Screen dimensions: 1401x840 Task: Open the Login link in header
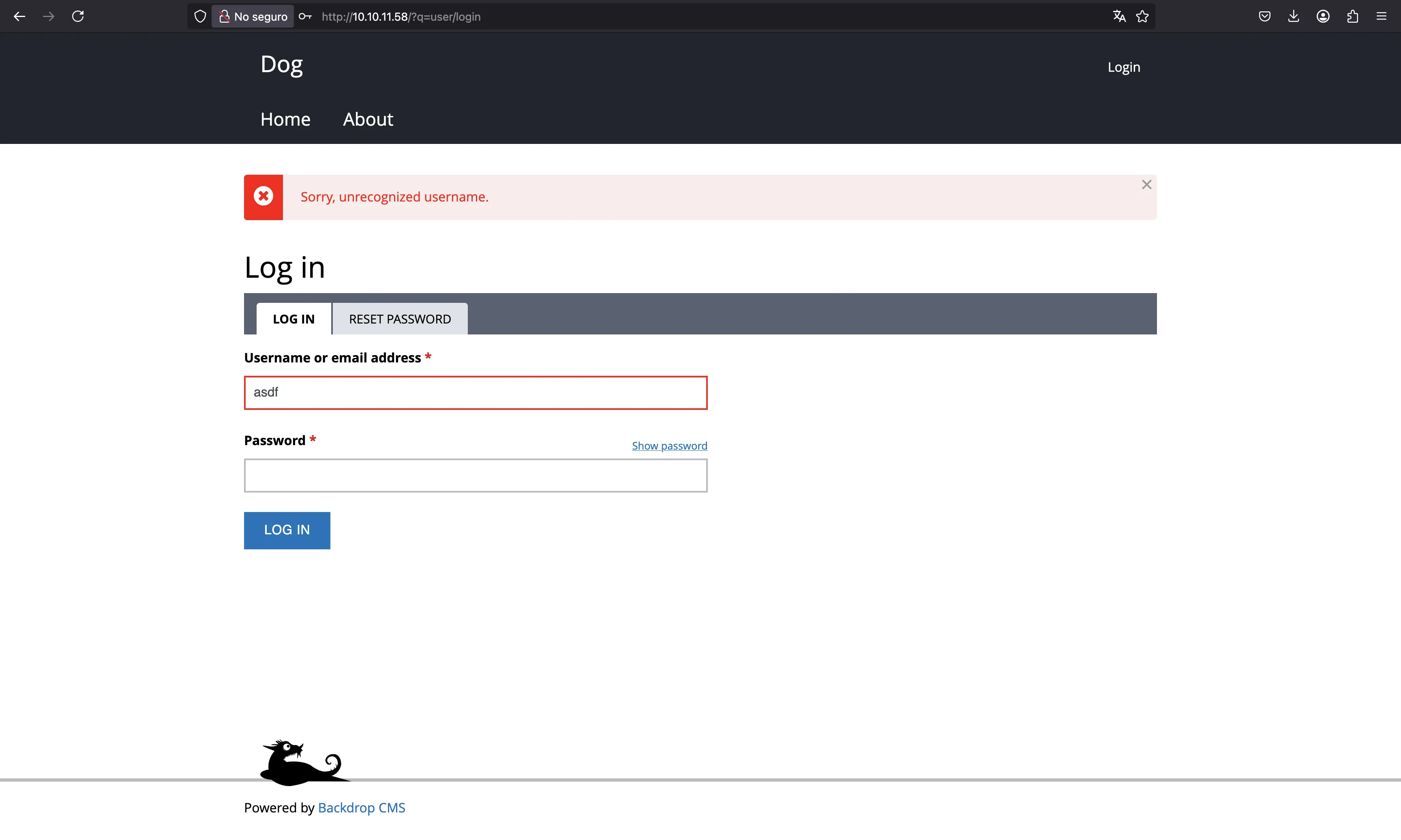tap(1124, 67)
